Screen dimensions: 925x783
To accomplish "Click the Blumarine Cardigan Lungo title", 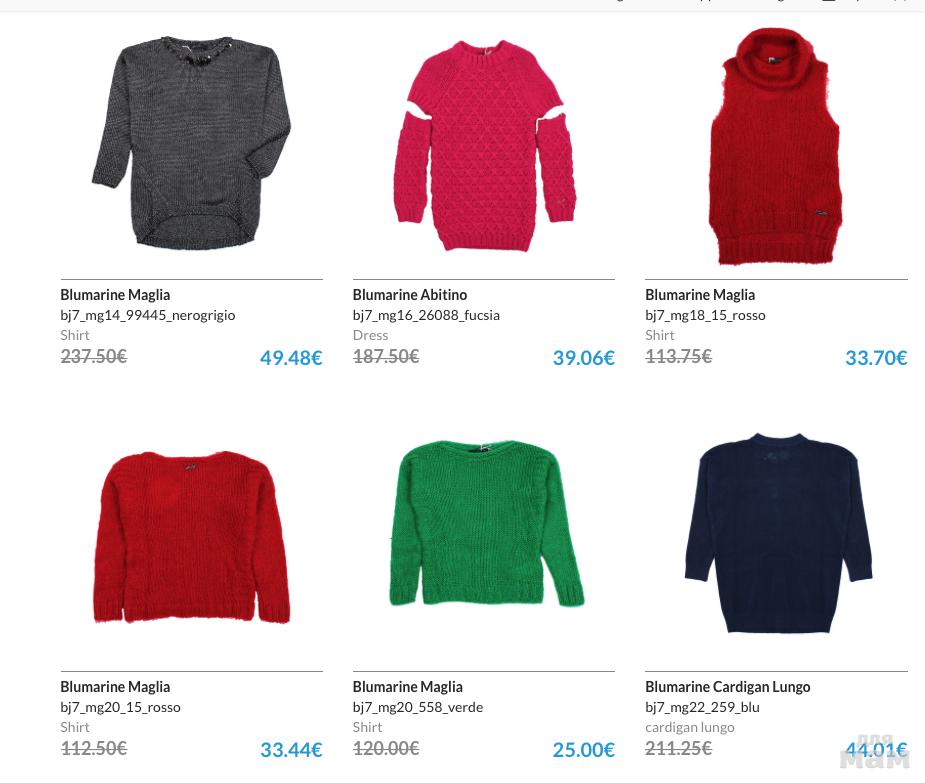I will (727, 687).
